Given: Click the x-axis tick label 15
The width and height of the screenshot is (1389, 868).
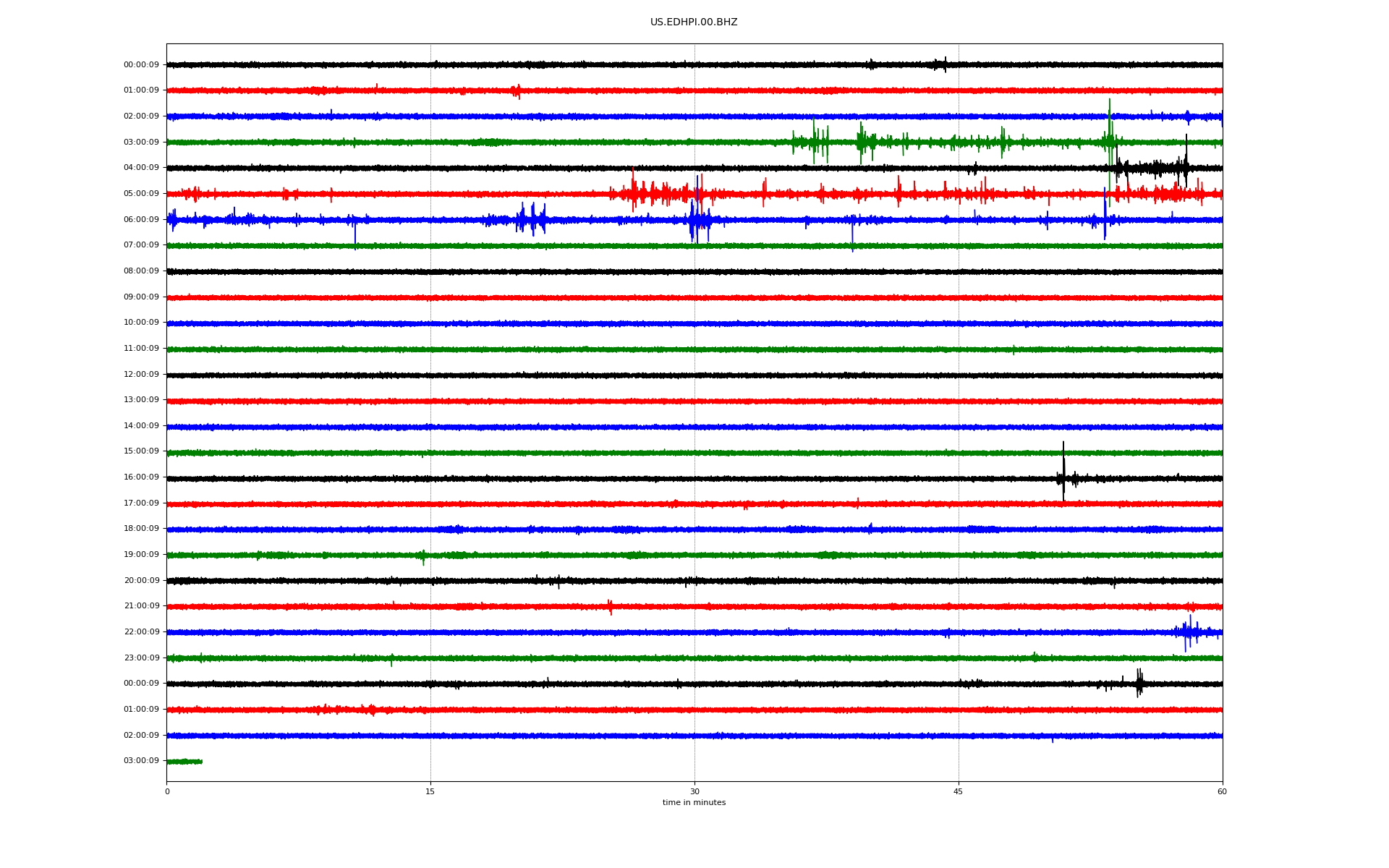Looking at the screenshot, I should click(430, 791).
